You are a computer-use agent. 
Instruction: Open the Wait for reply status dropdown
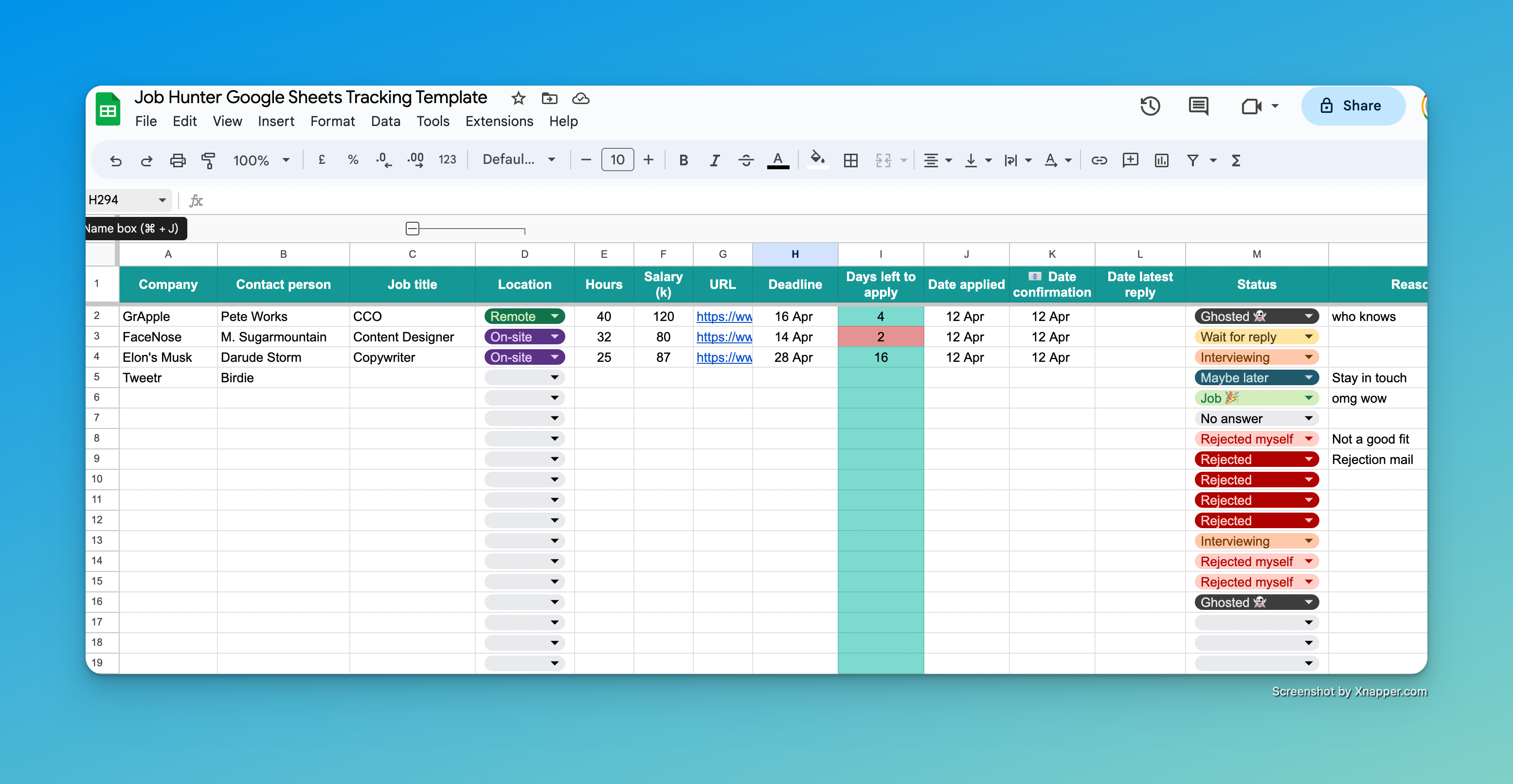pos(1309,337)
